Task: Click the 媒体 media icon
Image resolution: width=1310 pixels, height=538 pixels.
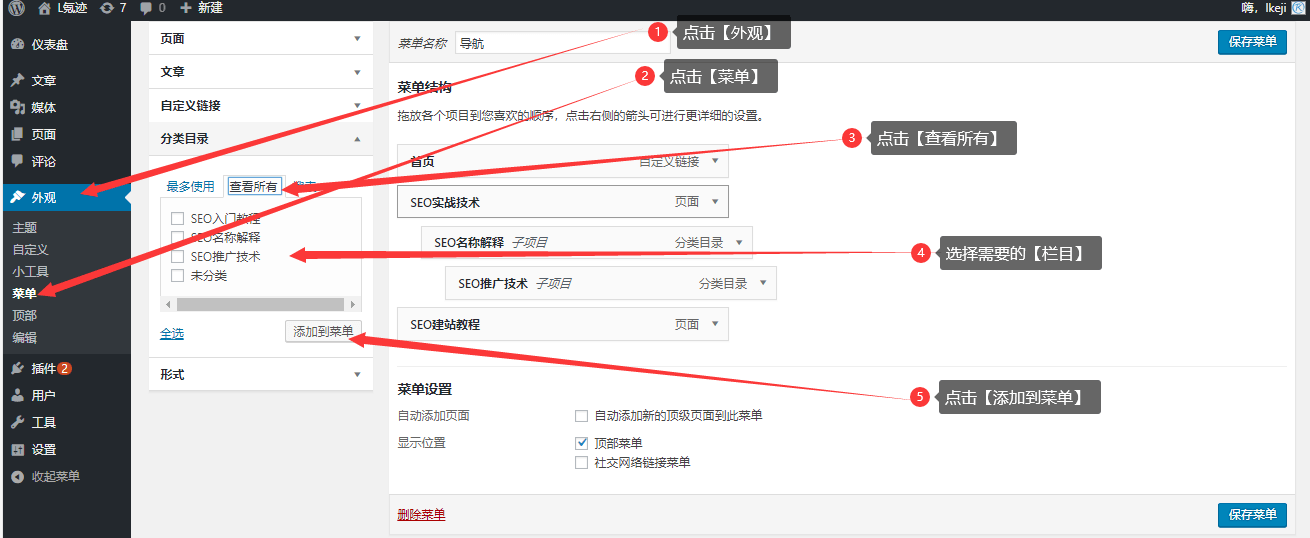Action: [17, 108]
